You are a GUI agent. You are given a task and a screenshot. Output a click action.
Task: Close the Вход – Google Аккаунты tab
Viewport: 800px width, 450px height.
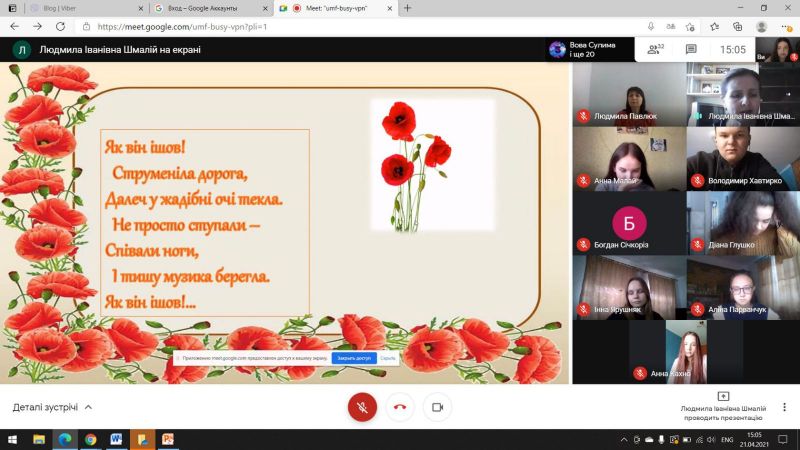coord(265,8)
